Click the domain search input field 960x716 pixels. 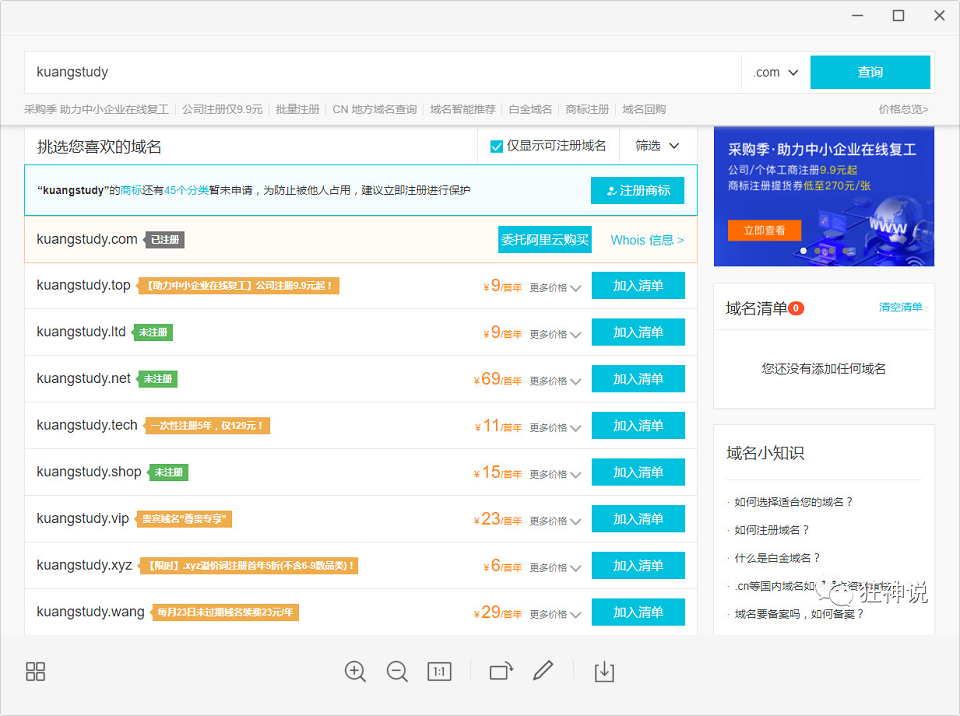pos(383,72)
